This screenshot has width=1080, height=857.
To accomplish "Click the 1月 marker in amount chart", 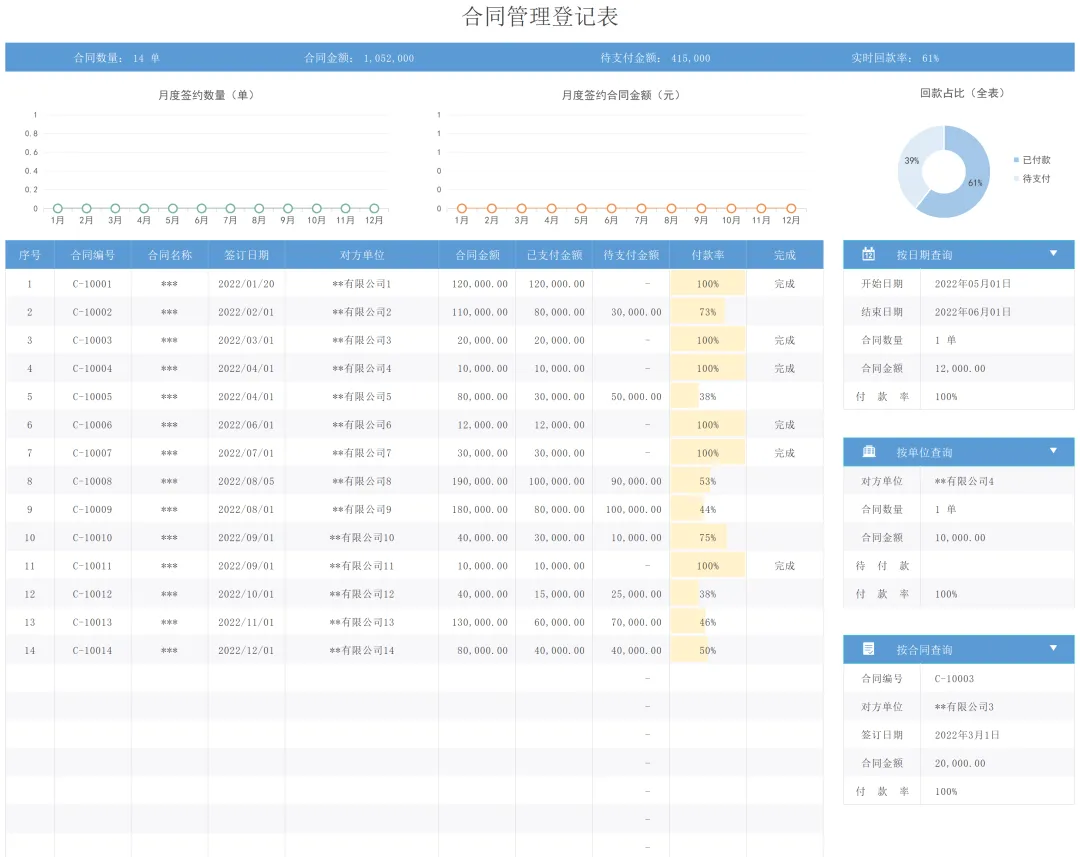I will pyautogui.click(x=461, y=208).
